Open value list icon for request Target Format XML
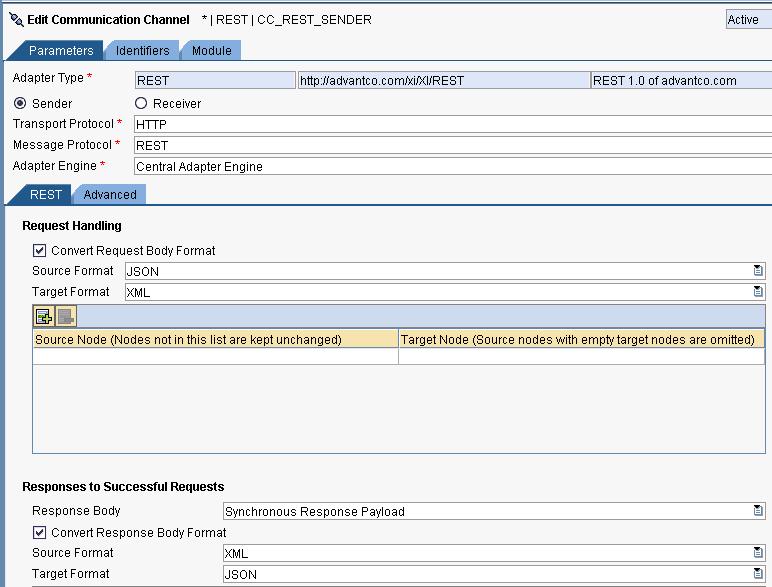This screenshot has width=772, height=587. click(x=758, y=292)
